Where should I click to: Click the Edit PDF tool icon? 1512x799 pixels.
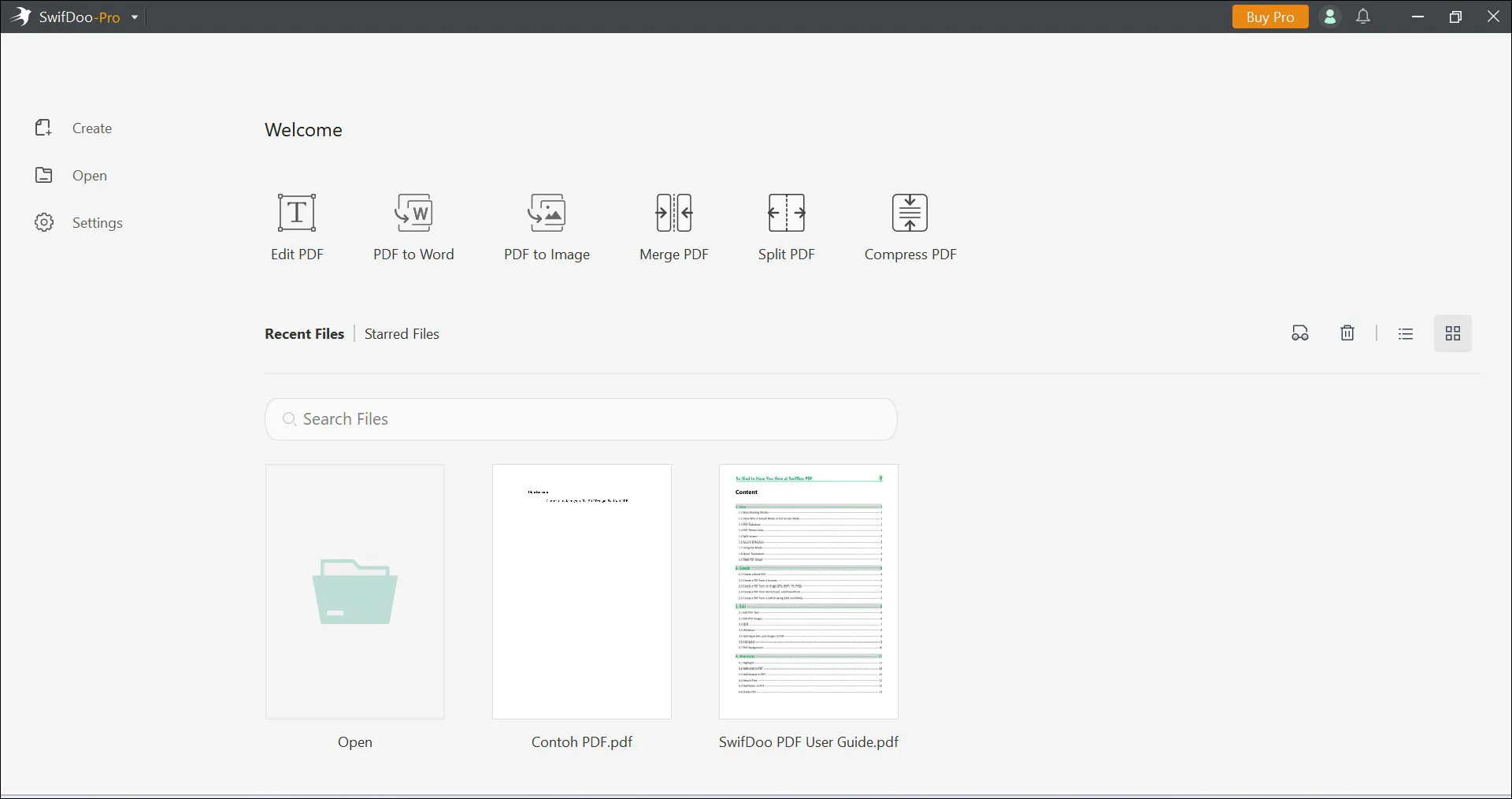pos(297,213)
